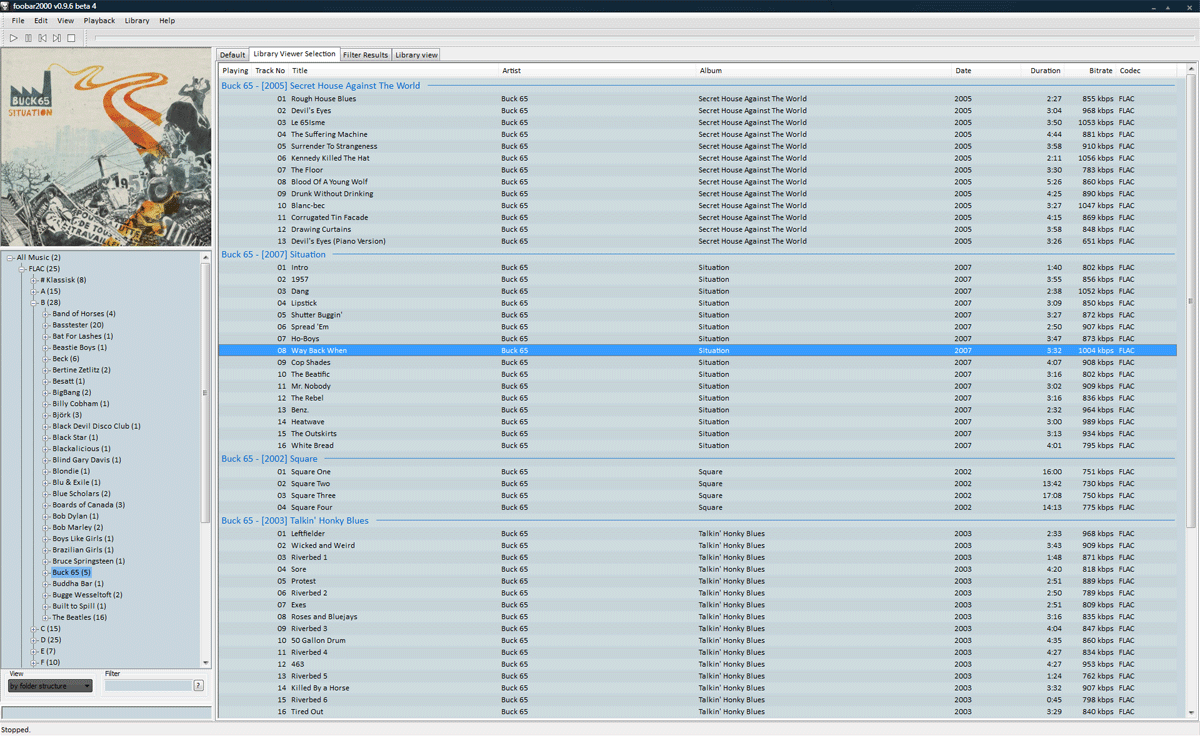Select the track 'Wicked and Weird'
This screenshot has height=736, width=1200.
pos(698,546)
